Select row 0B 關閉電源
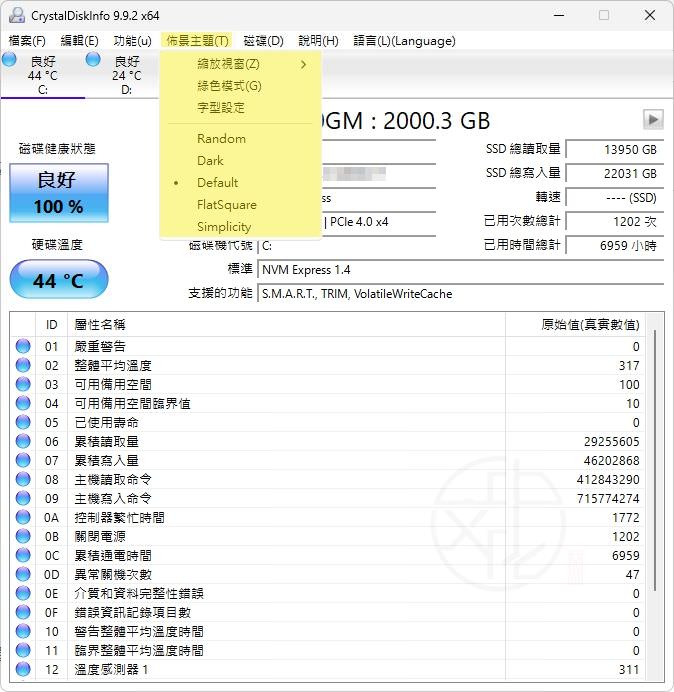674x692 pixels. pyautogui.click(x=328, y=536)
